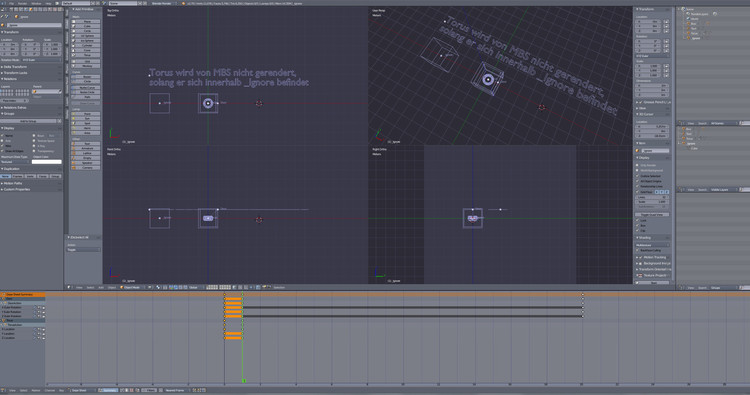This screenshot has height=395, width=750.
Task: Open the white Object Color swatch
Action: point(46,162)
